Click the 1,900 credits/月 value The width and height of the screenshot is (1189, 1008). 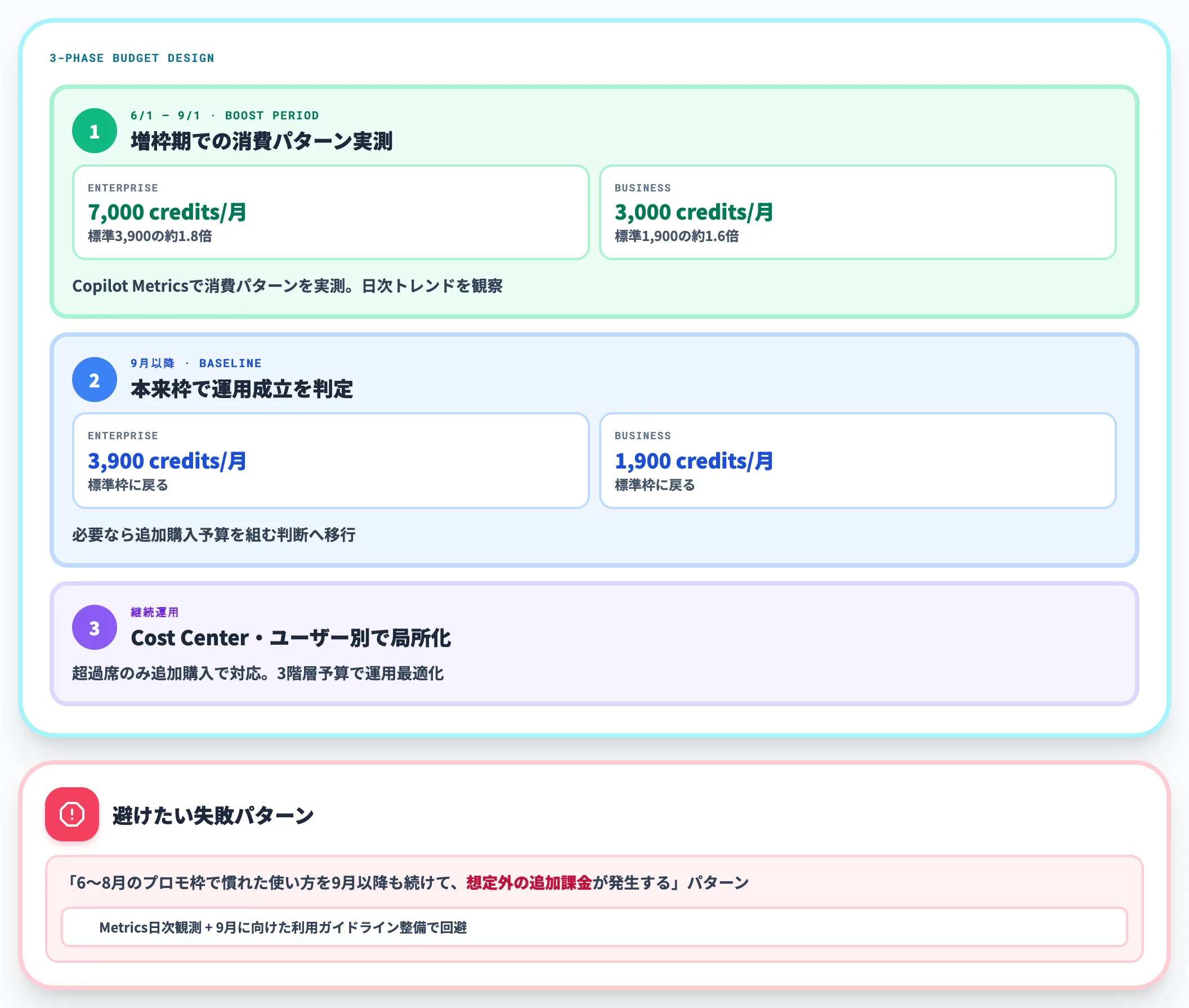point(694,461)
